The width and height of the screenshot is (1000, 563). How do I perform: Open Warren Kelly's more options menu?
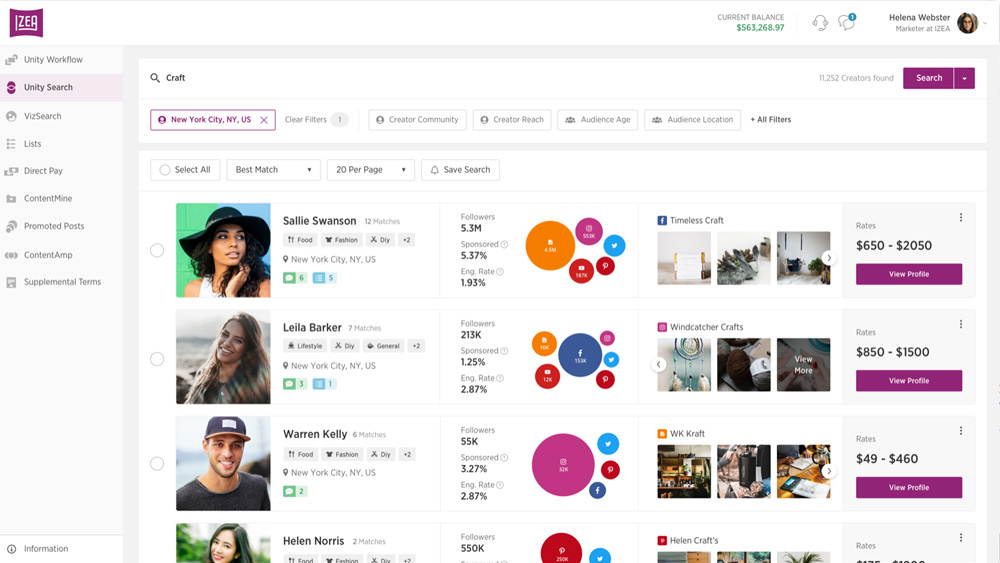[961, 431]
